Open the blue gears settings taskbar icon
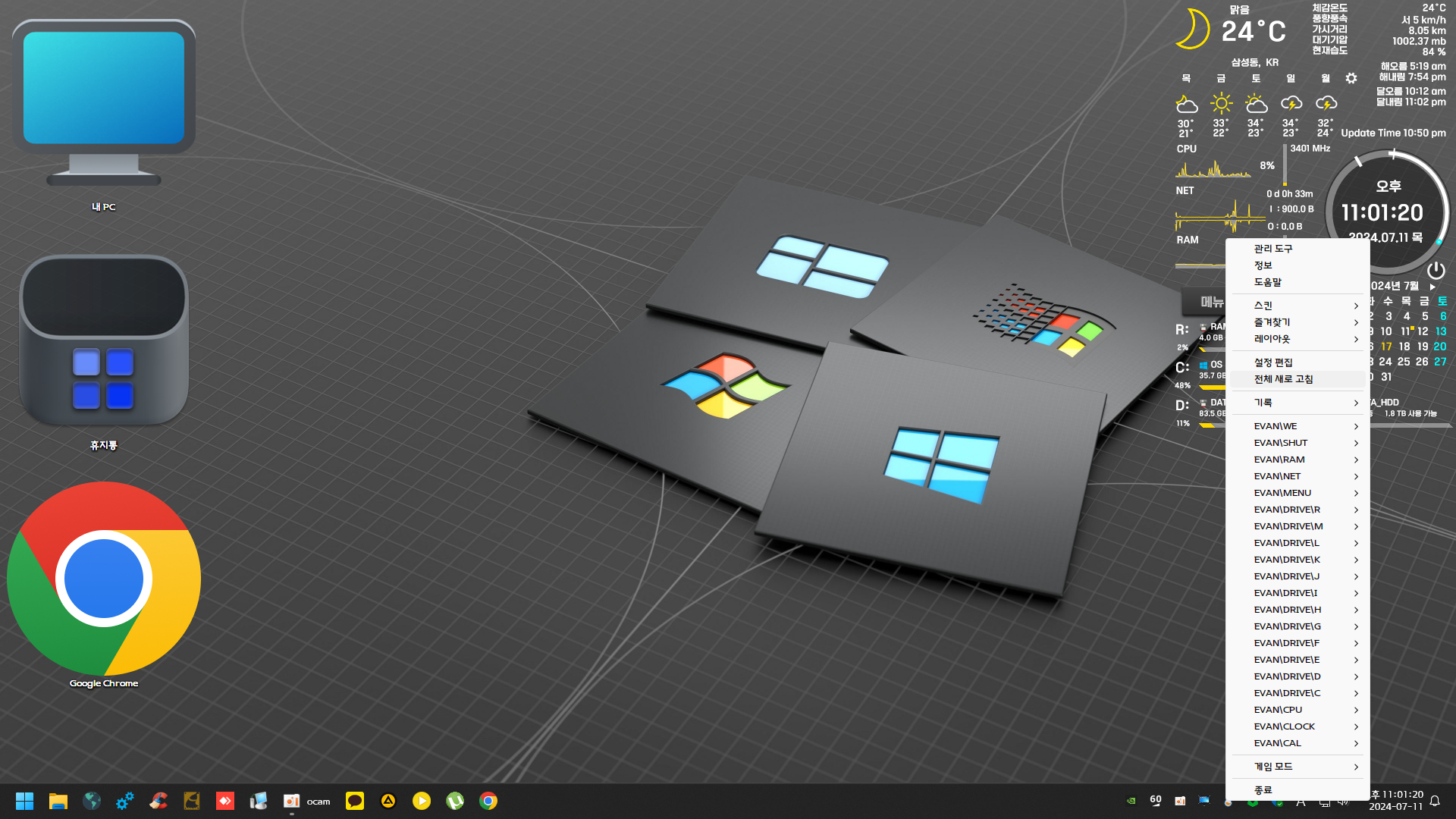The width and height of the screenshot is (1456, 819). [125, 801]
